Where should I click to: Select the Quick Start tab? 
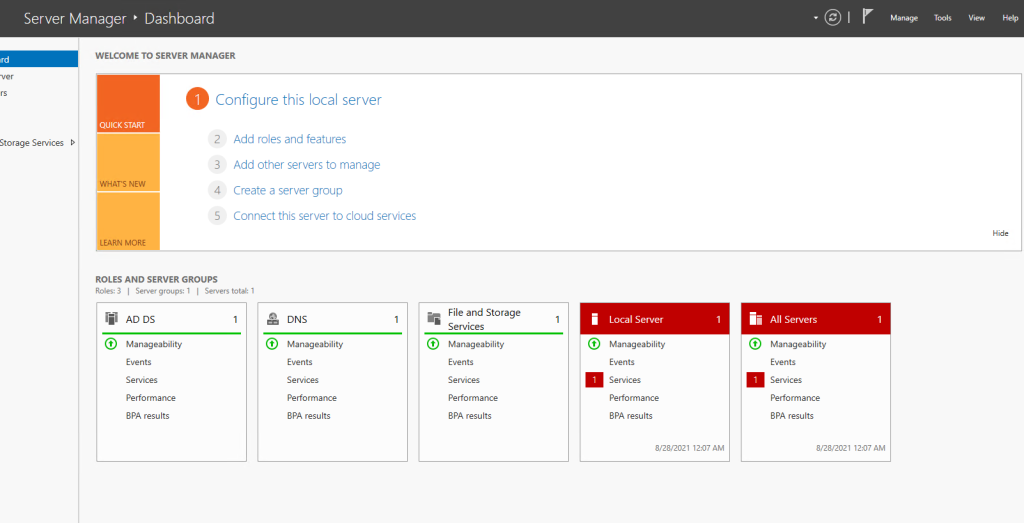(x=128, y=103)
